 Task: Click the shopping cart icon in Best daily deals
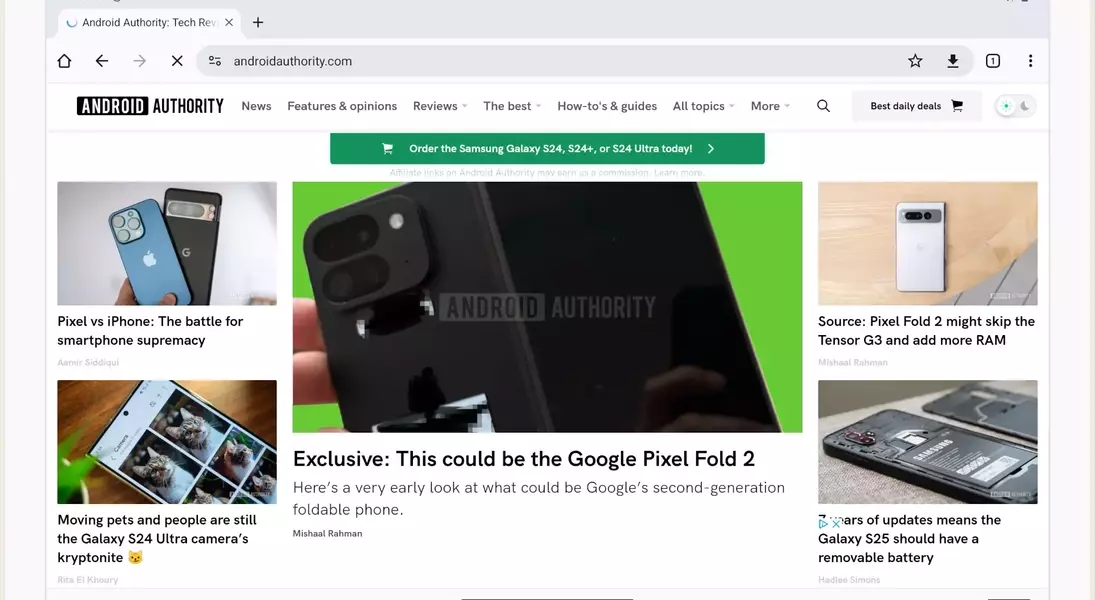(x=957, y=106)
